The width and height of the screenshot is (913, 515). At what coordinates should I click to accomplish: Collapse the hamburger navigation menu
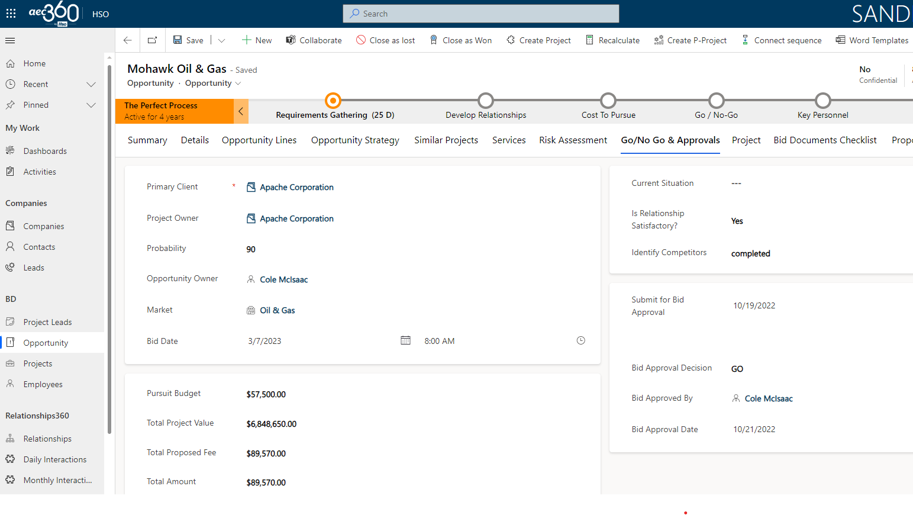tap(10, 40)
